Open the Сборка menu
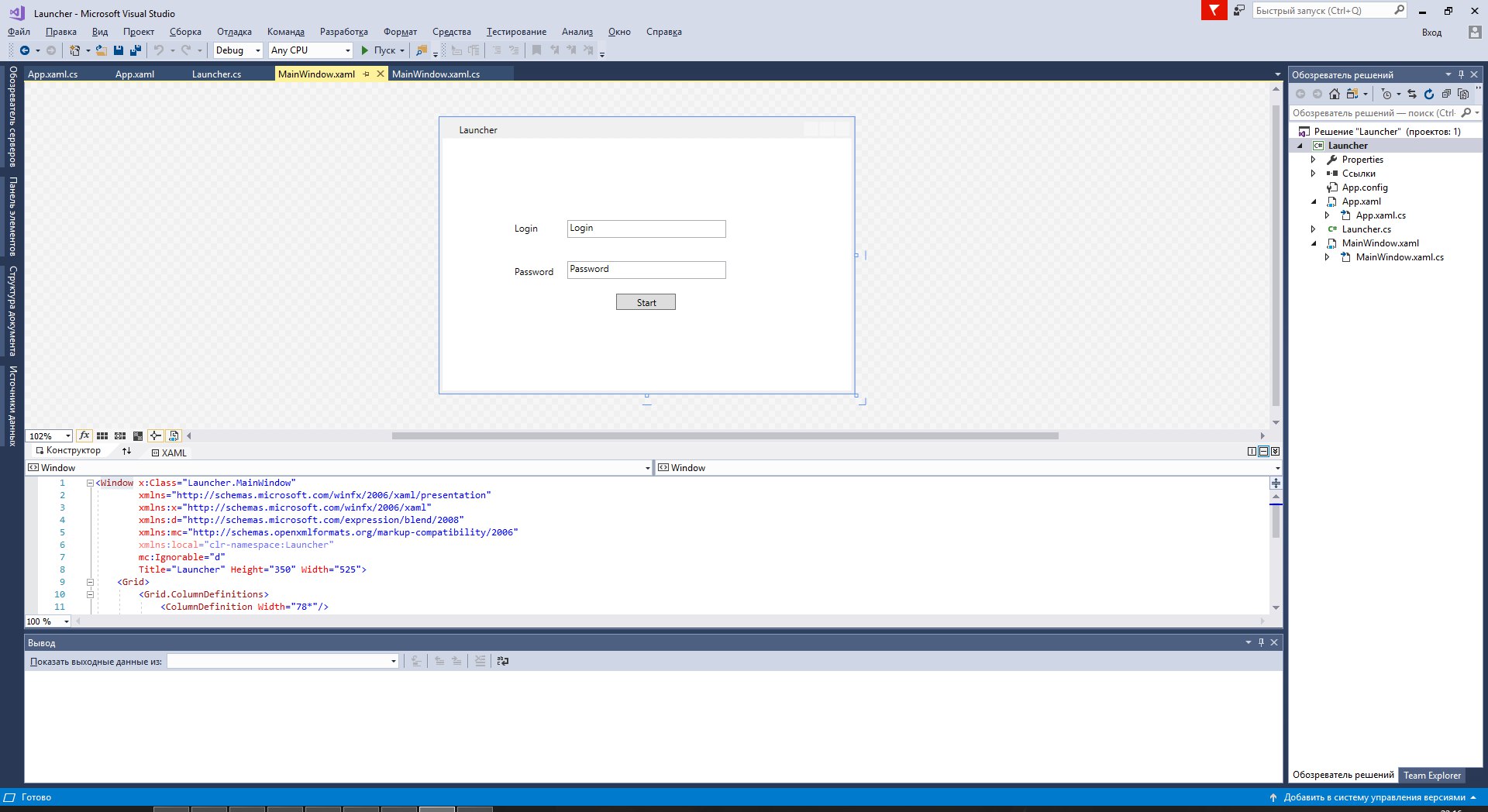The width and height of the screenshot is (1488, 812). [185, 32]
